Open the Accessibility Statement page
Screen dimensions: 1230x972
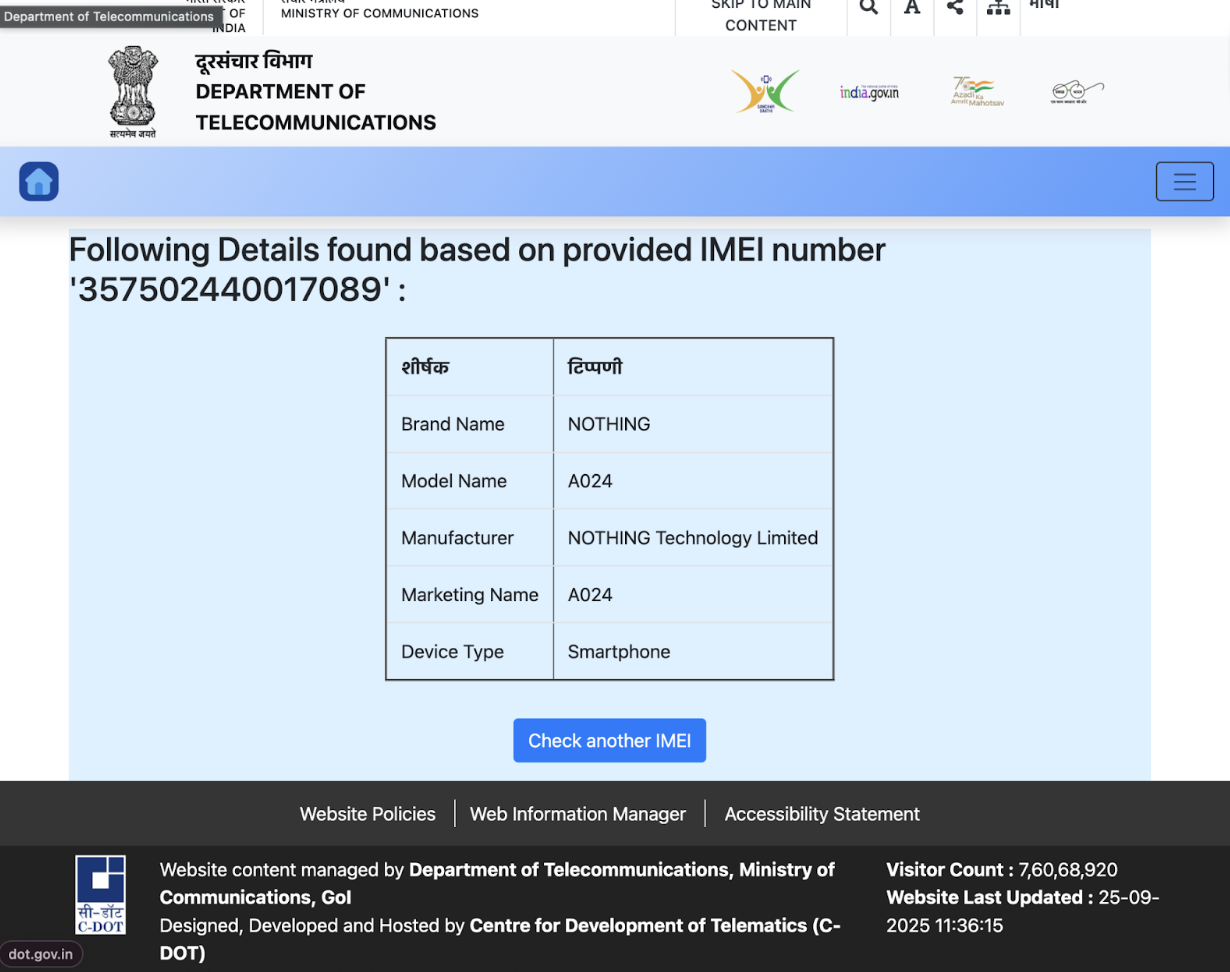coord(821,813)
